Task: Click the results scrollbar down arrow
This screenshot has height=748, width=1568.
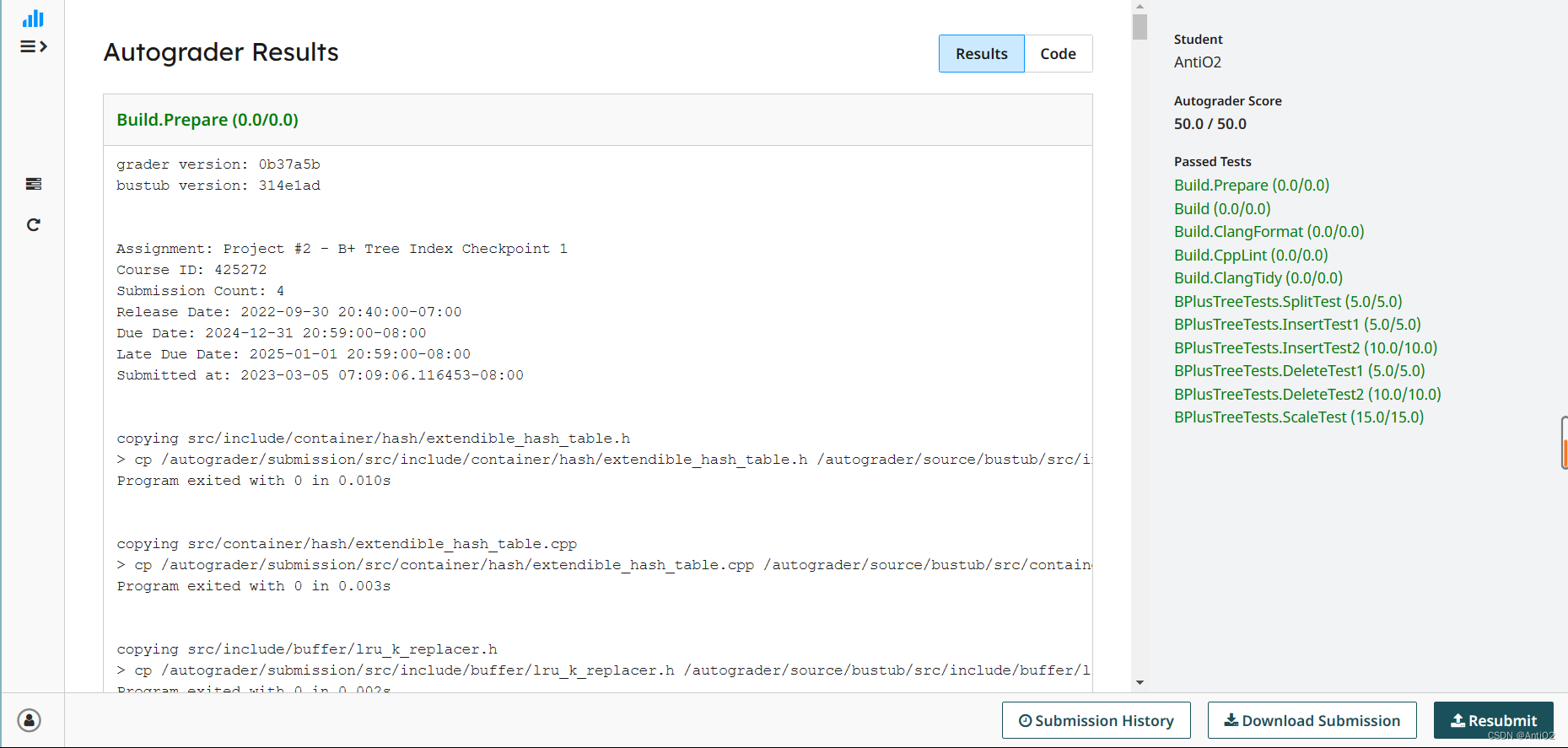Action: (1140, 682)
